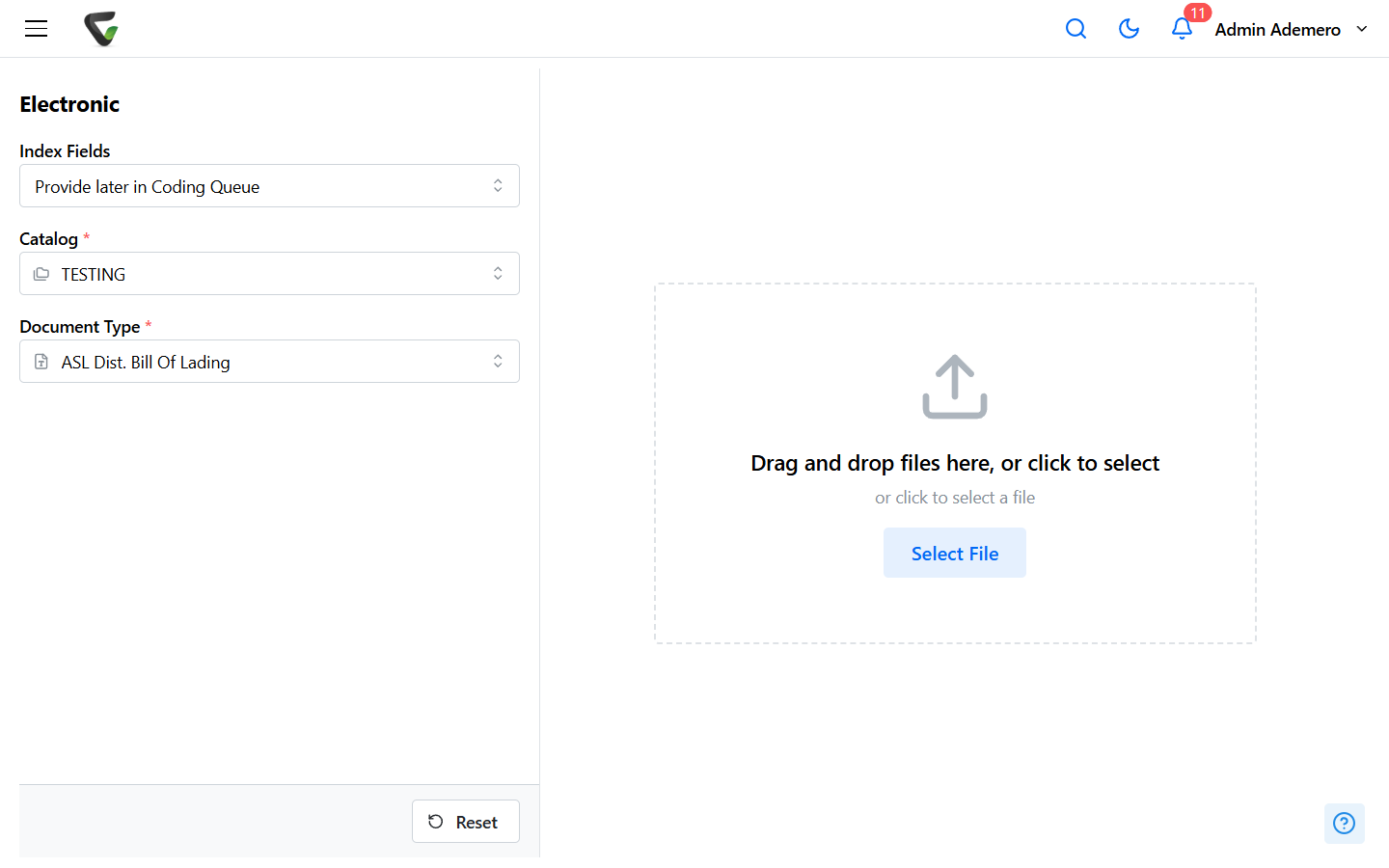Open the search magnifier icon
Image resolution: width=1389 pixels, height=868 pixels.
1076,29
